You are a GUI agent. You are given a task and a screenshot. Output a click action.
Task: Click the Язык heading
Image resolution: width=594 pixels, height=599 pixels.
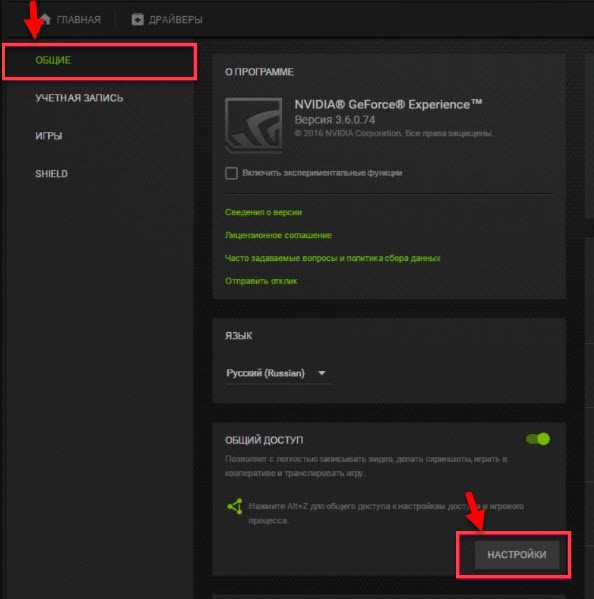point(238,336)
